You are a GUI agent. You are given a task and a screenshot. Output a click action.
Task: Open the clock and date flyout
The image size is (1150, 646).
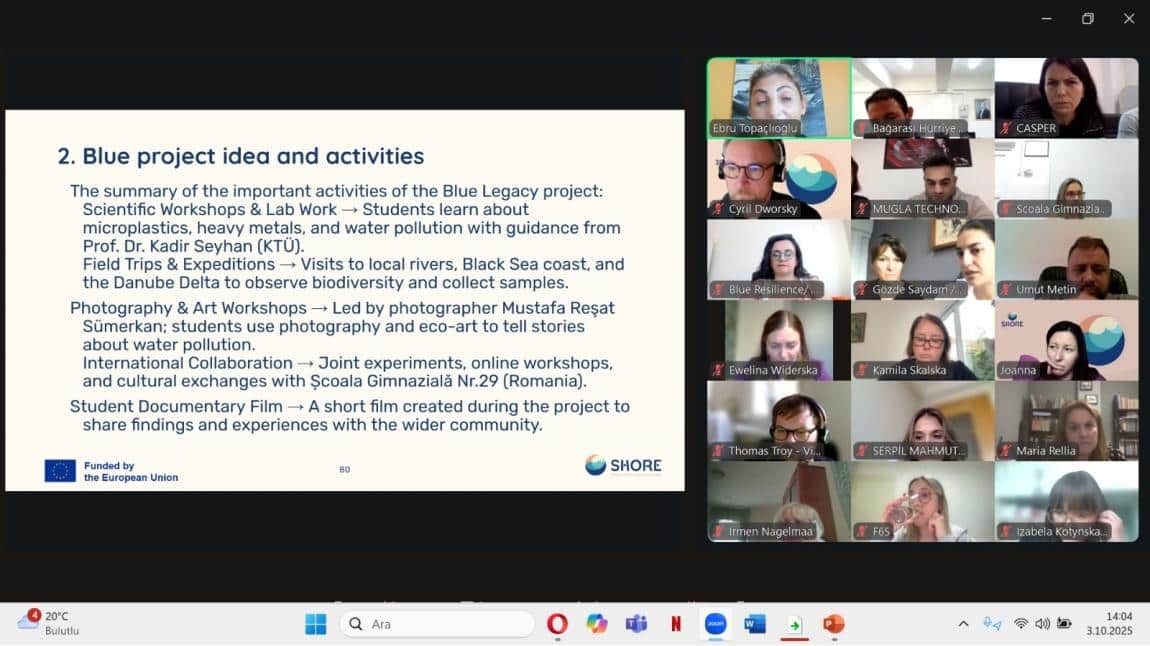[1119, 624]
